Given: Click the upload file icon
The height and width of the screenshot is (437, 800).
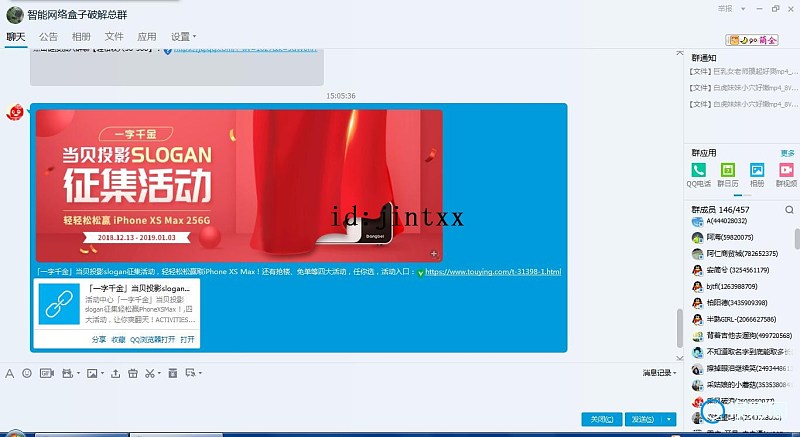Looking at the screenshot, I should point(115,374).
